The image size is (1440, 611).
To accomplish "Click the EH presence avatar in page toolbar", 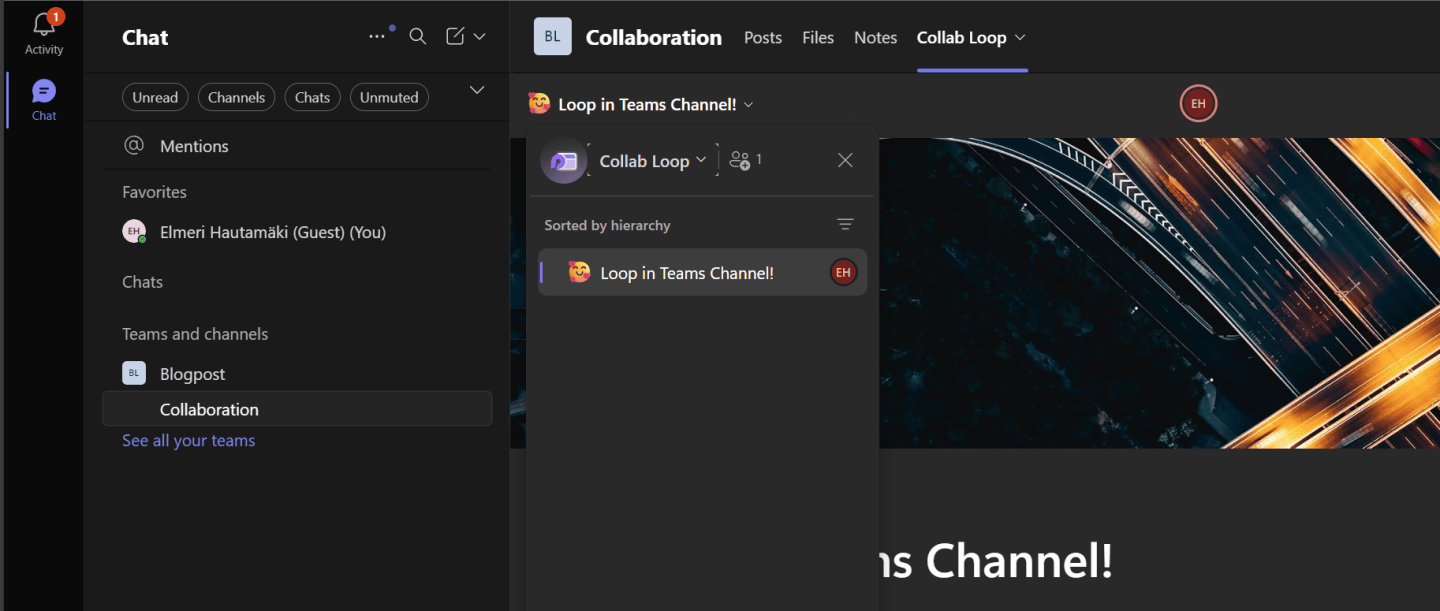I will point(1198,103).
